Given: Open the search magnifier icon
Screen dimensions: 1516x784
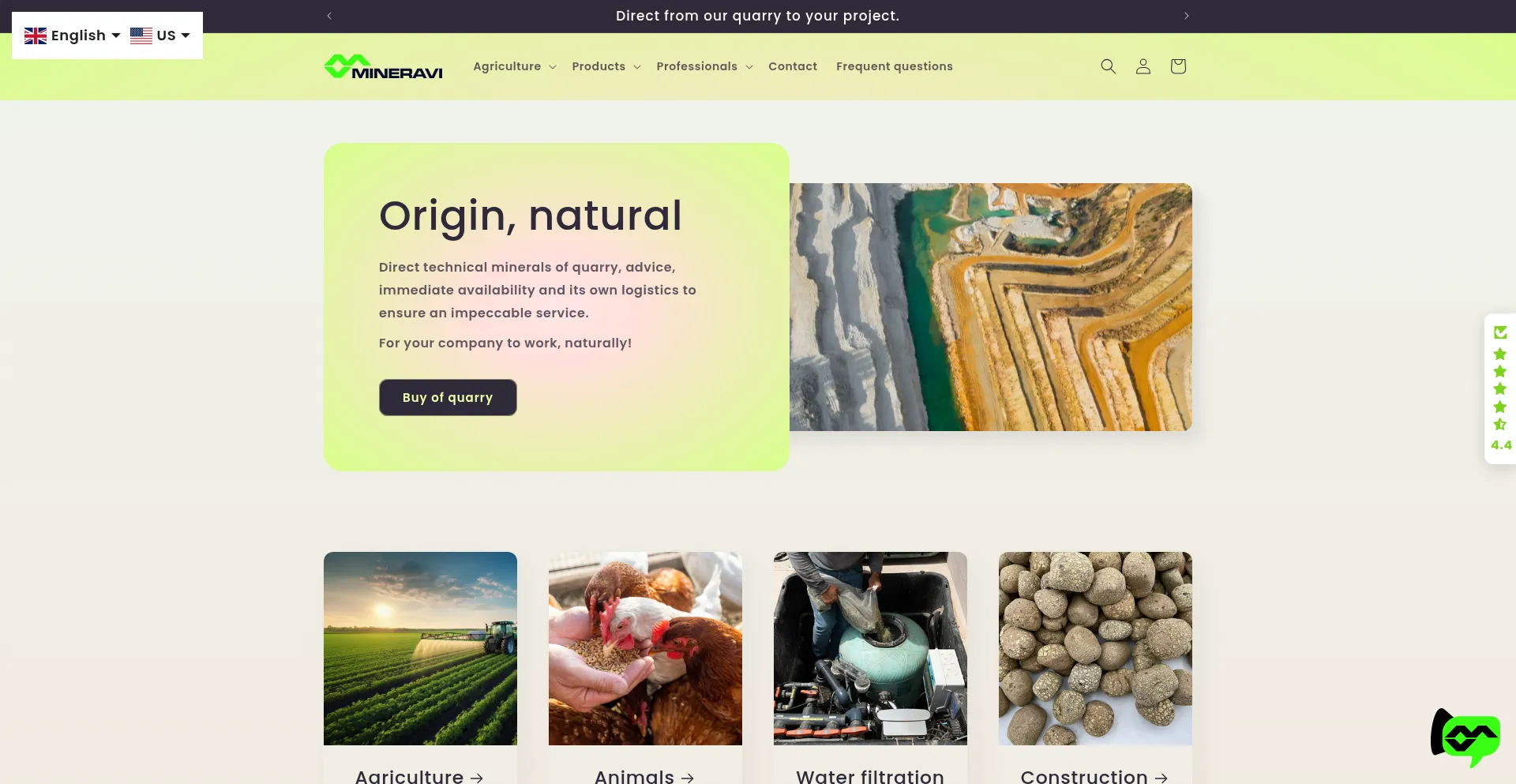Looking at the screenshot, I should point(1108,66).
